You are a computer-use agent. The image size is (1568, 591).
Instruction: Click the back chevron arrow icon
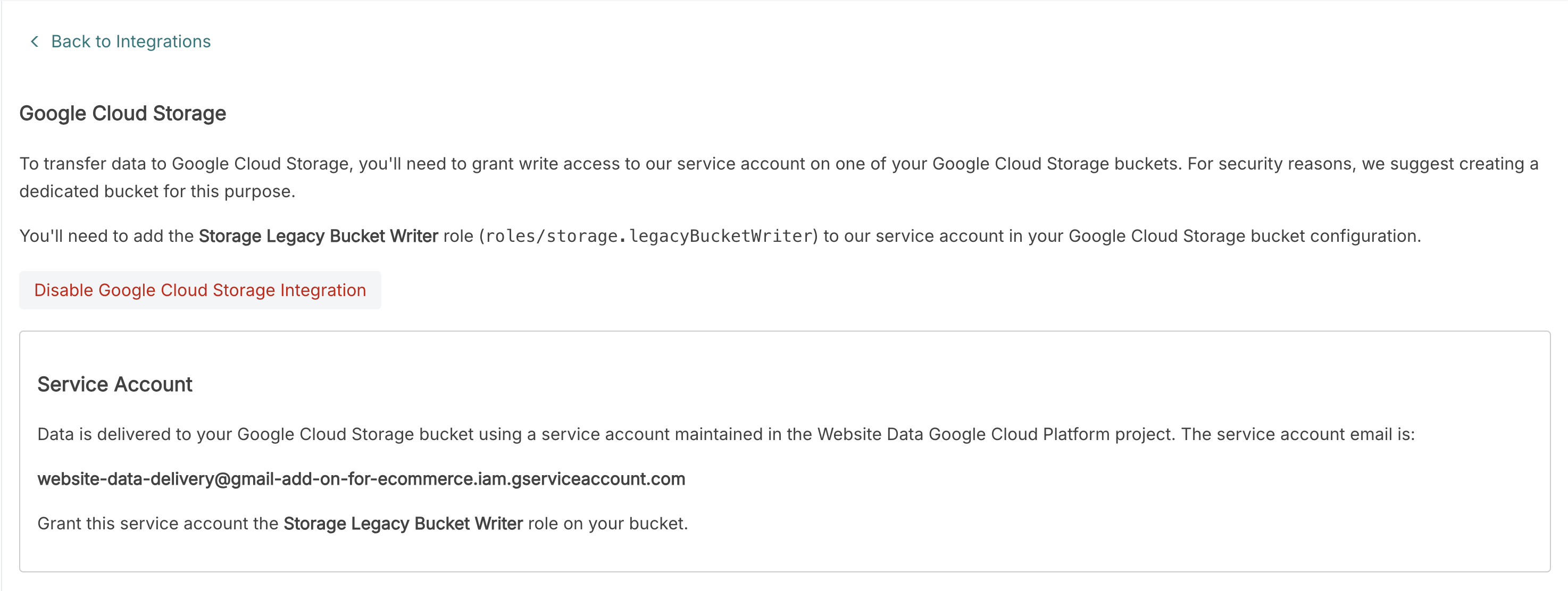tap(35, 41)
